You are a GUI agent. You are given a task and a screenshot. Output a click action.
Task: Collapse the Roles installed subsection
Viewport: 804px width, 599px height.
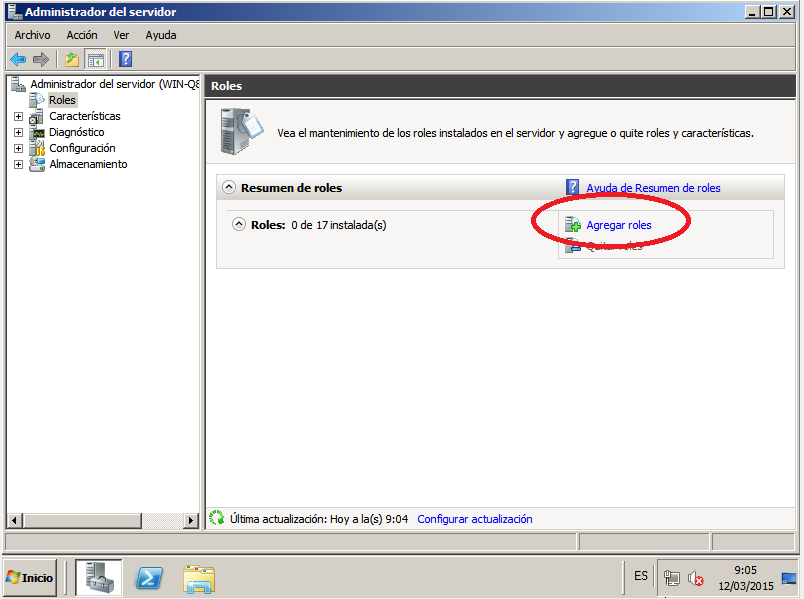pyautogui.click(x=238, y=224)
